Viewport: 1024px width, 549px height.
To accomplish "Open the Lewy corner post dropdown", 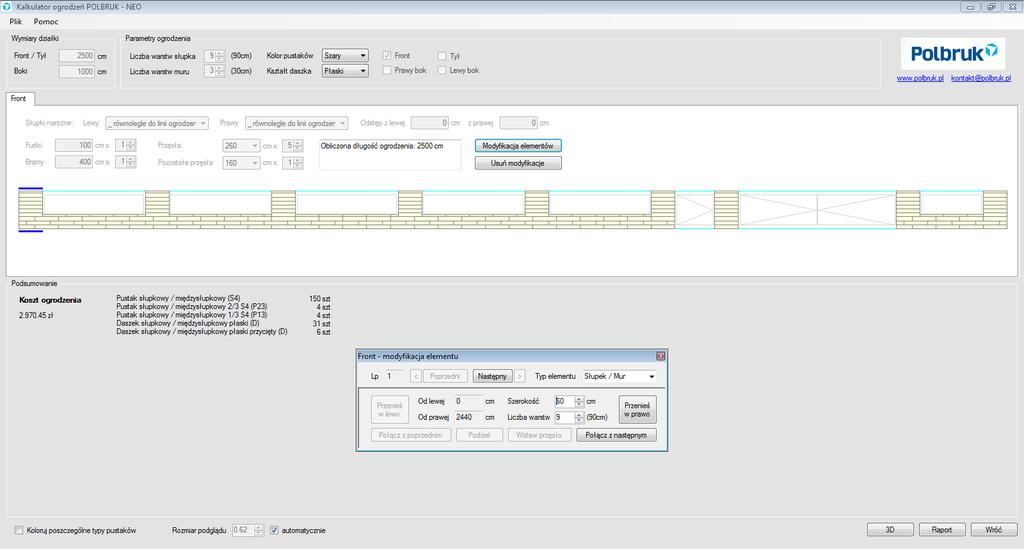I will click(x=157, y=123).
